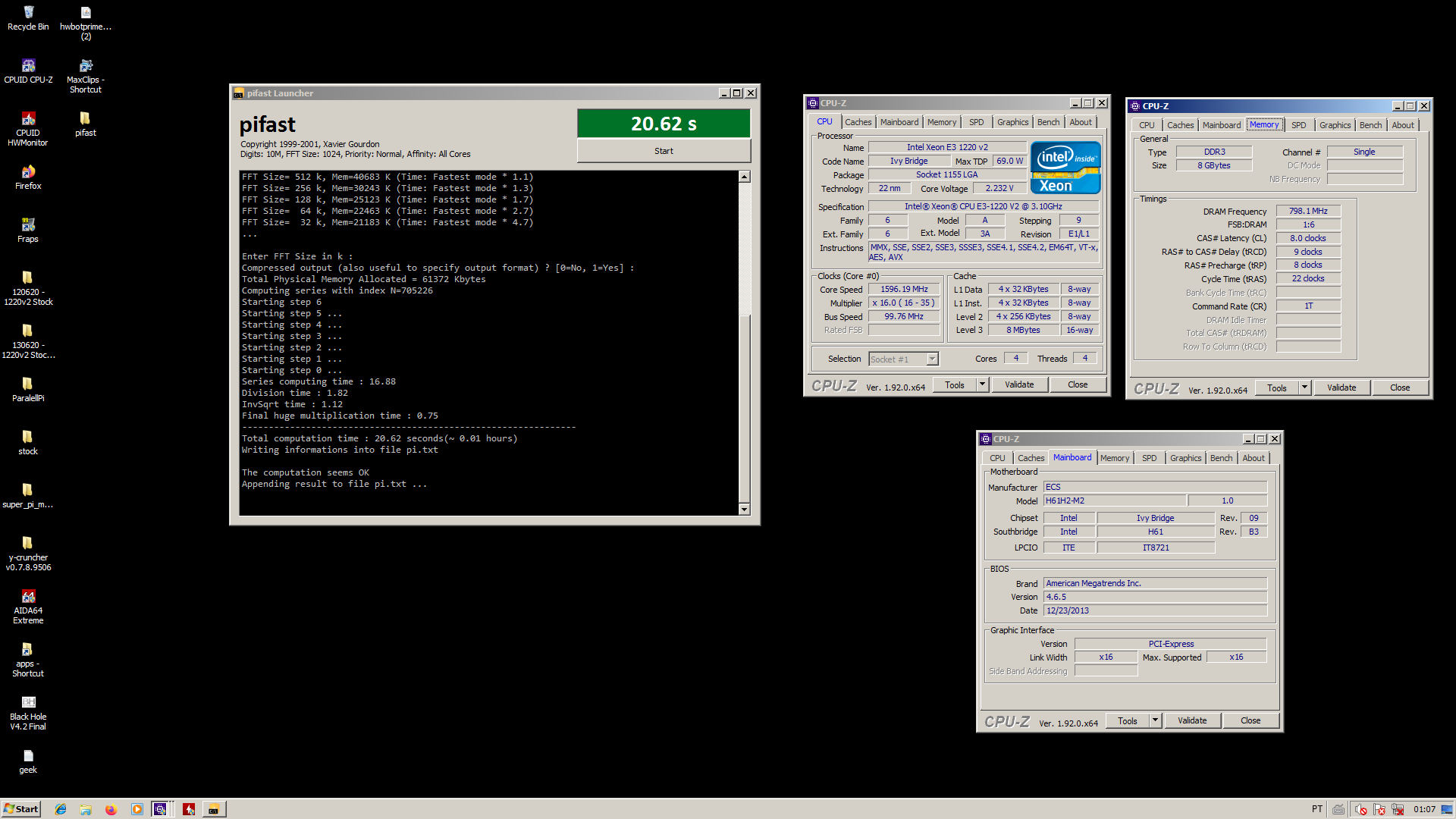Click Tools button in CPU tab window
The width and height of the screenshot is (1456, 819).
[954, 384]
